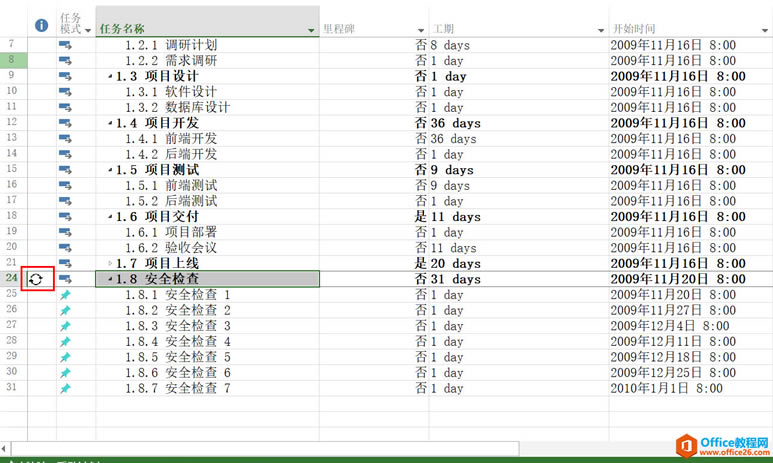Screen dimensions: 773x463
Task: Click the blue info indicator column header icon
Action: tap(41, 25)
